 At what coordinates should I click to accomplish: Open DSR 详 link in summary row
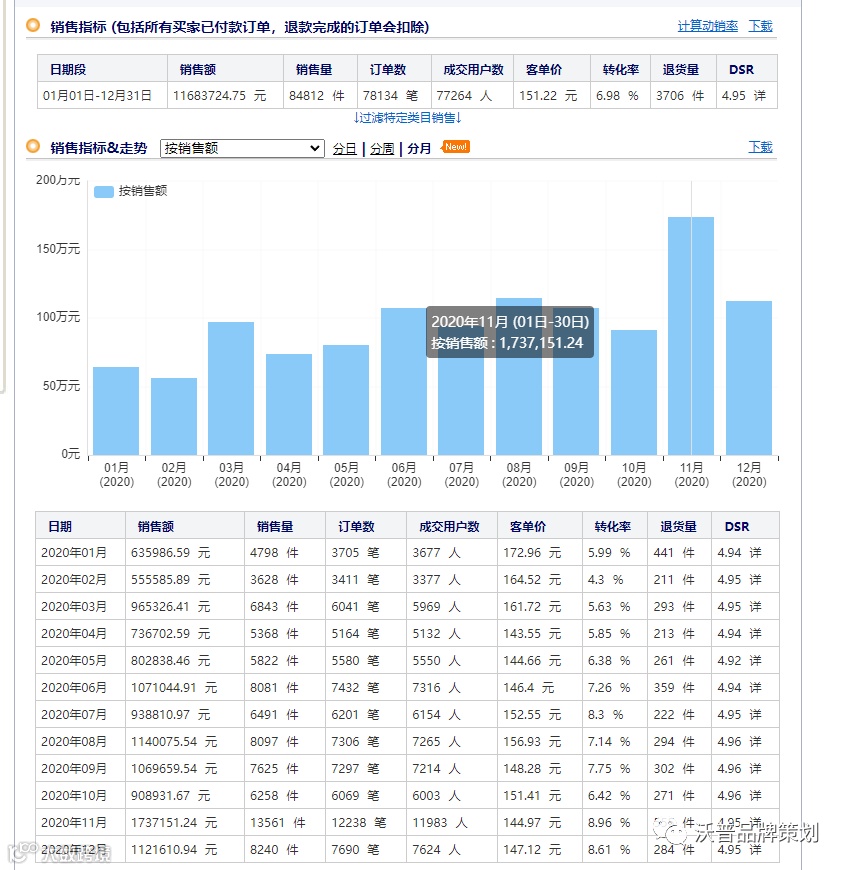pos(759,96)
